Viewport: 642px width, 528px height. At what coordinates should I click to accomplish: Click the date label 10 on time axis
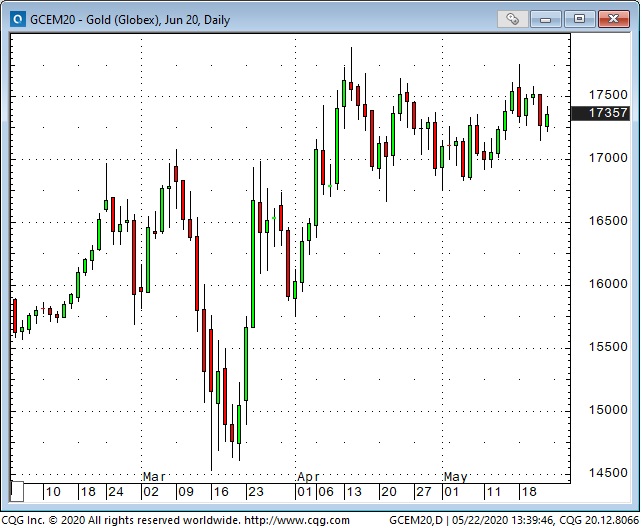pos(53,492)
